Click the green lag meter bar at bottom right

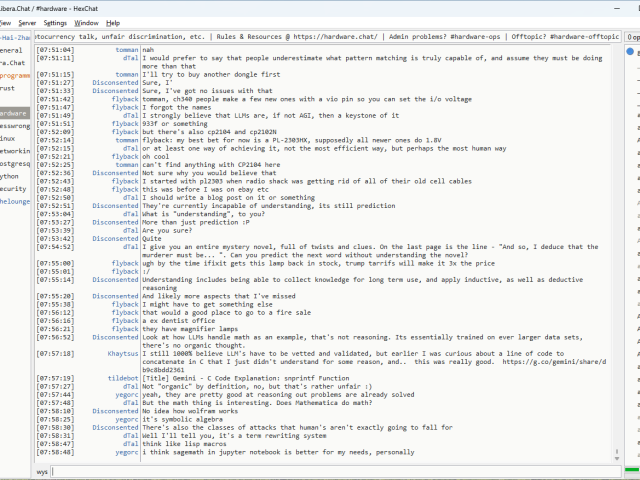(632, 471)
